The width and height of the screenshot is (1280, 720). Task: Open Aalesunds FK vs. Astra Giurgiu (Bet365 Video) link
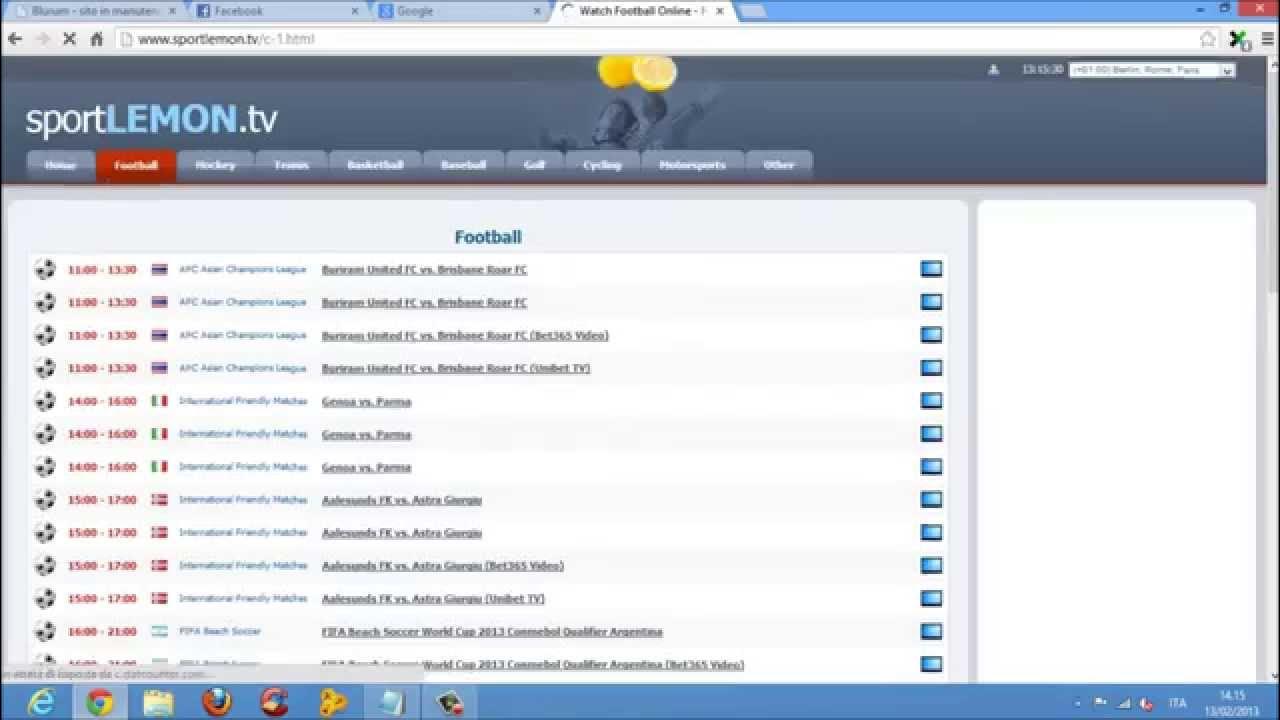(x=443, y=566)
